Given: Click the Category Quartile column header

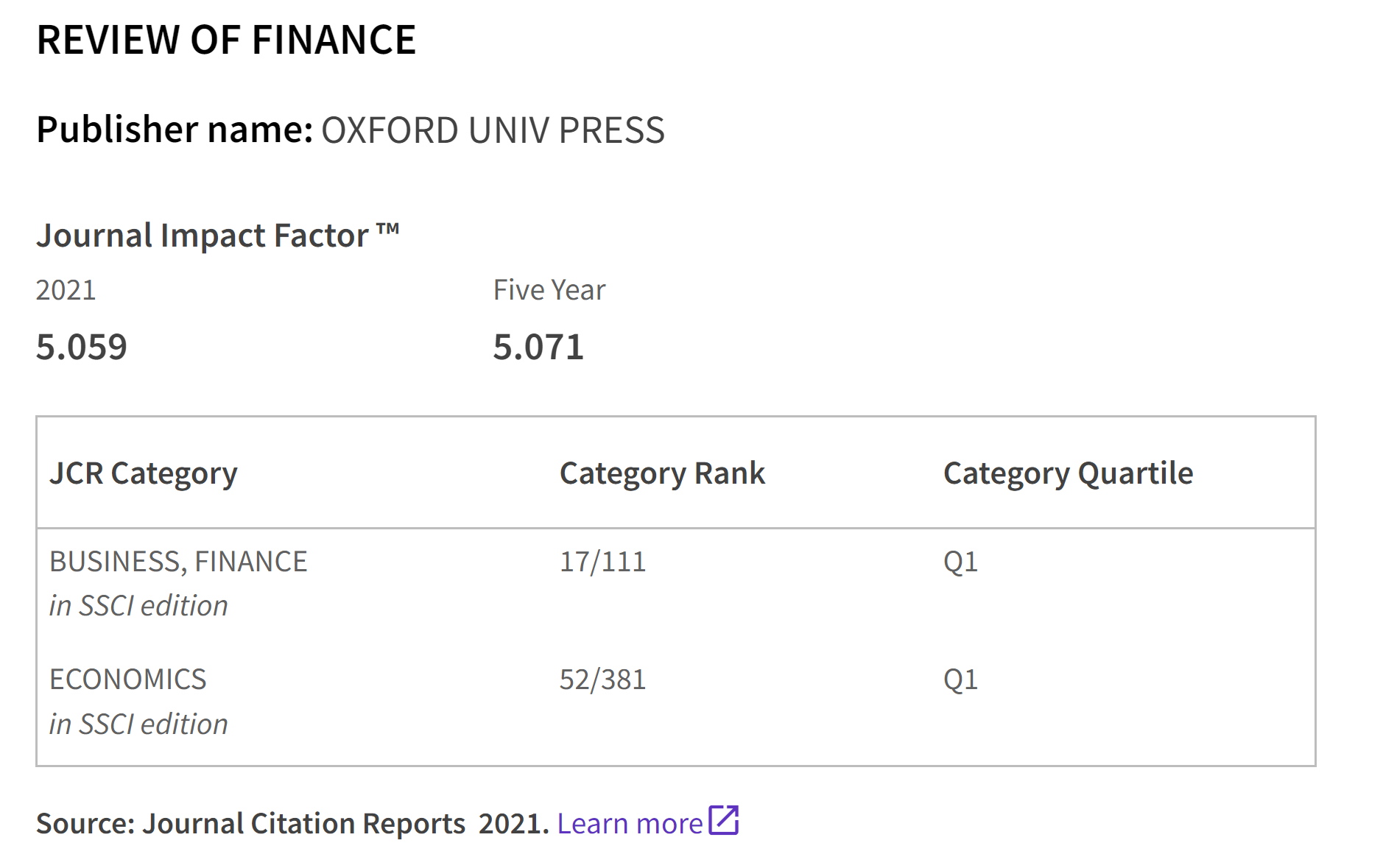Looking at the screenshot, I should [1068, 473].
